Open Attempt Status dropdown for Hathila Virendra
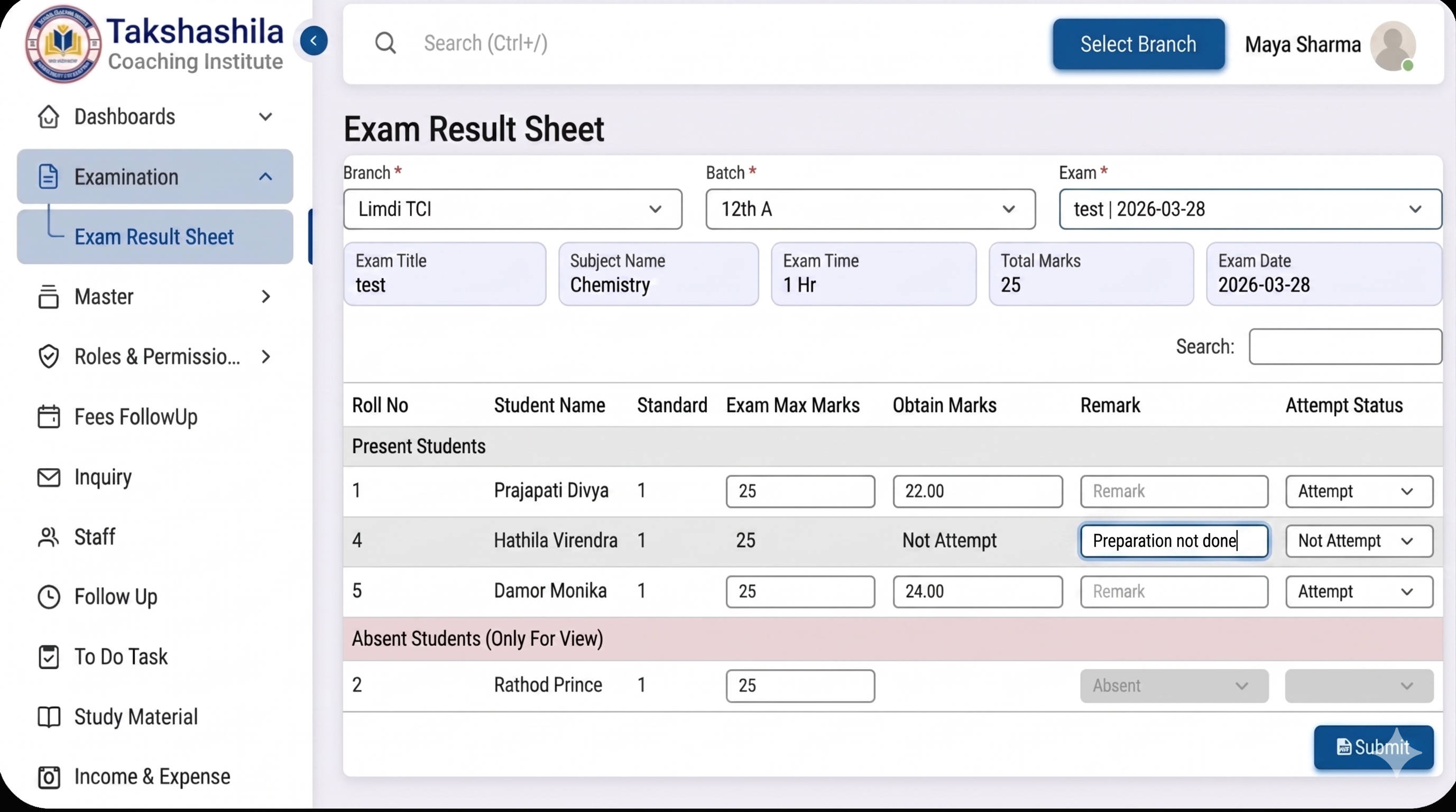 click(1359, 541)
